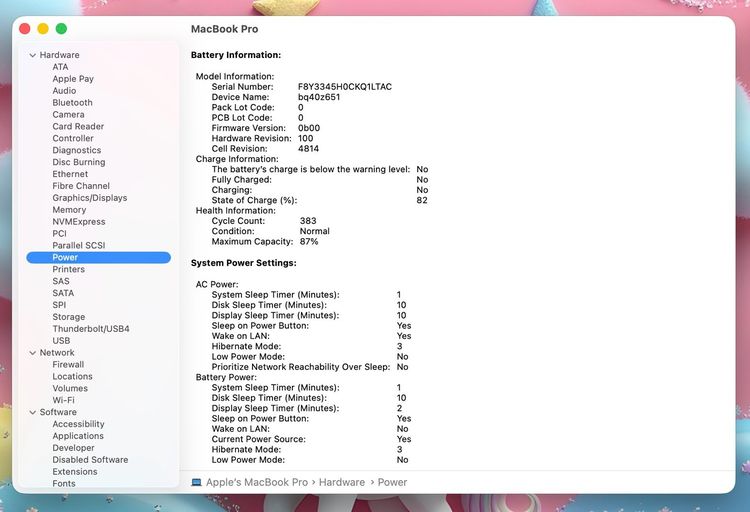Viewport: 750px width, 512px height.
Task: Open Wi-Fi under Network
Action: [64, 401]
